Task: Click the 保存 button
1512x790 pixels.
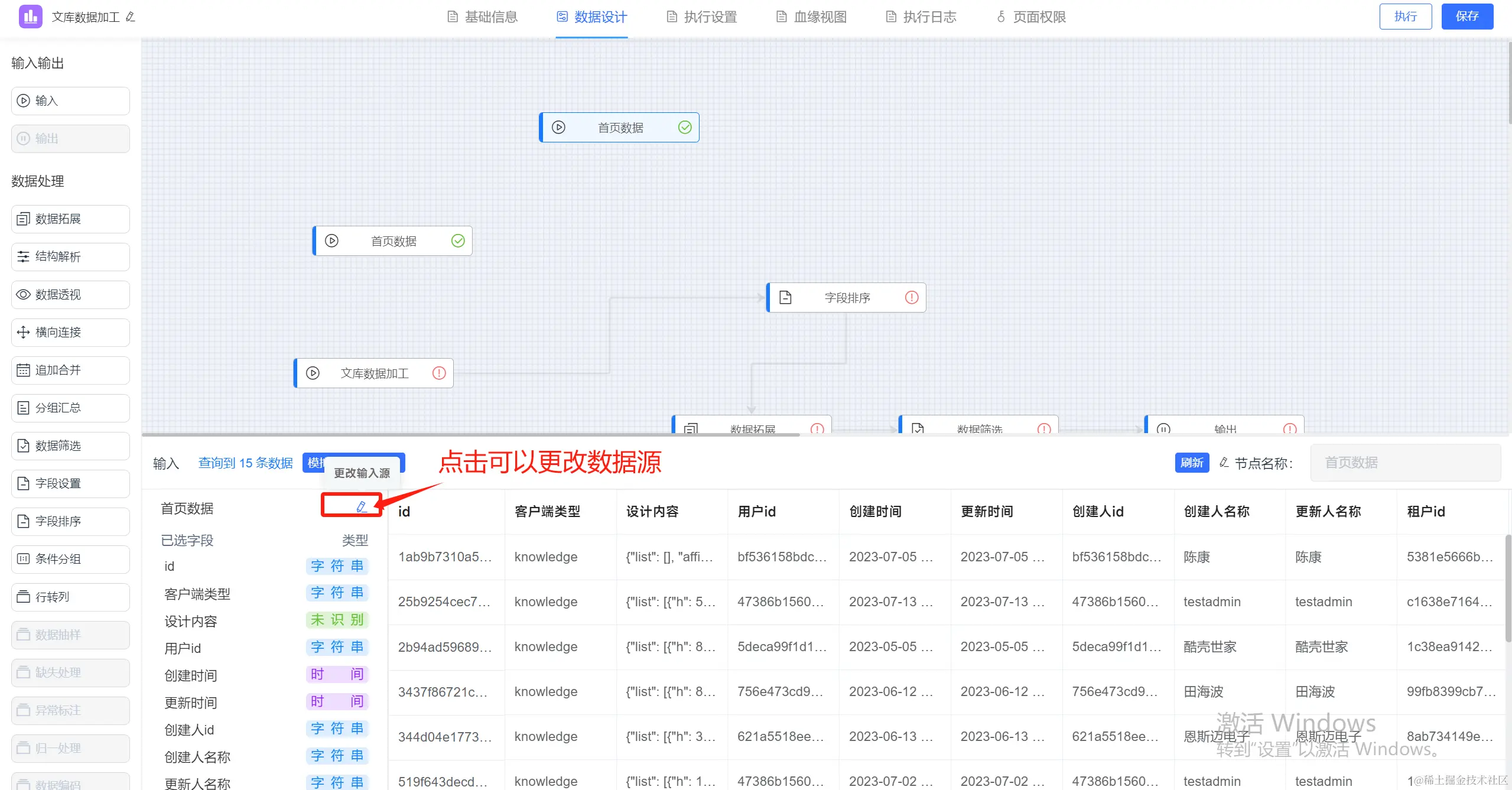Action: pyautogui.click(x=1467, y=17)
